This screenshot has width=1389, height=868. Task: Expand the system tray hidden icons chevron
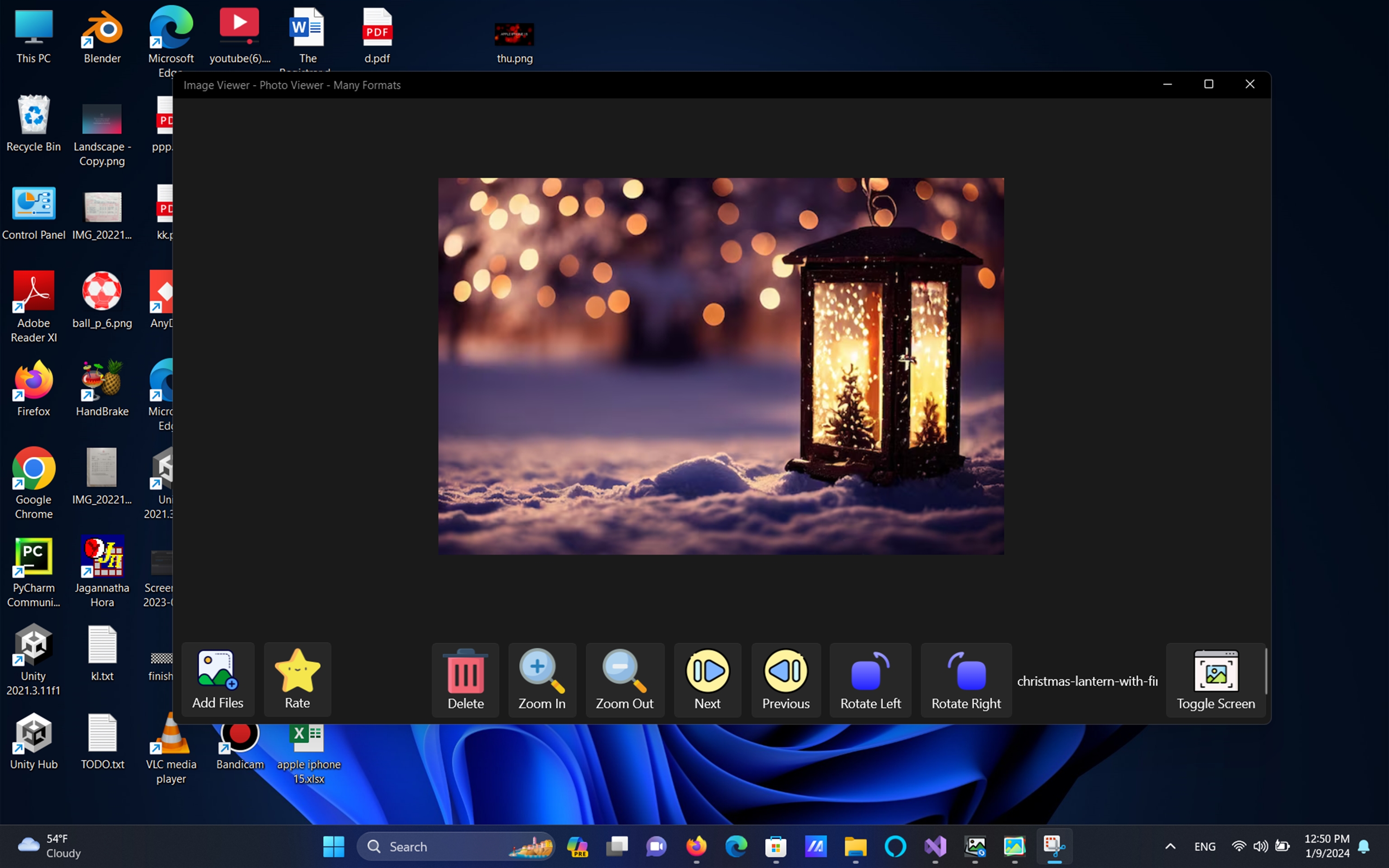1170,846
